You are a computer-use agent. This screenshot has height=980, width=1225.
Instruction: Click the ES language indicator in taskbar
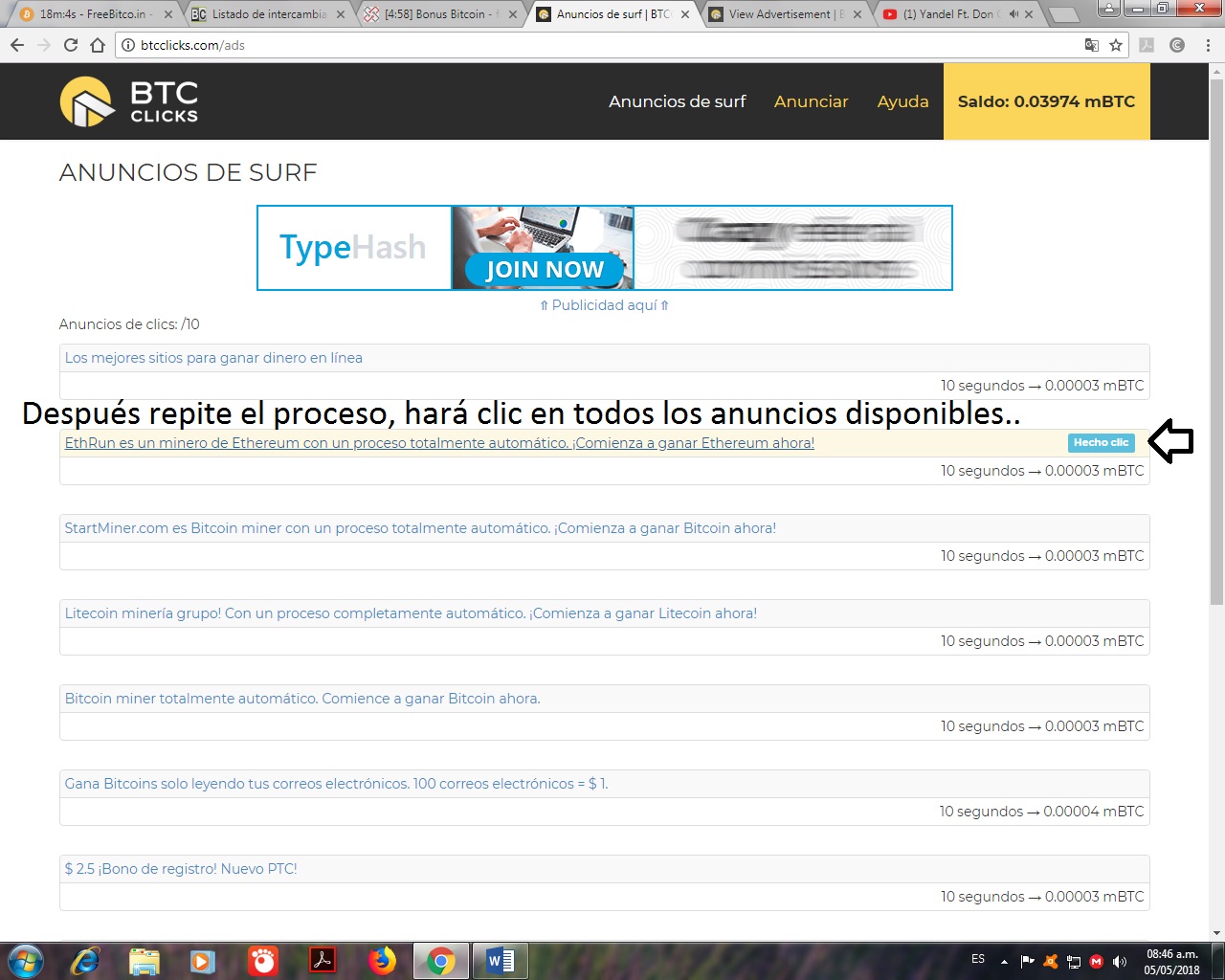978,959
